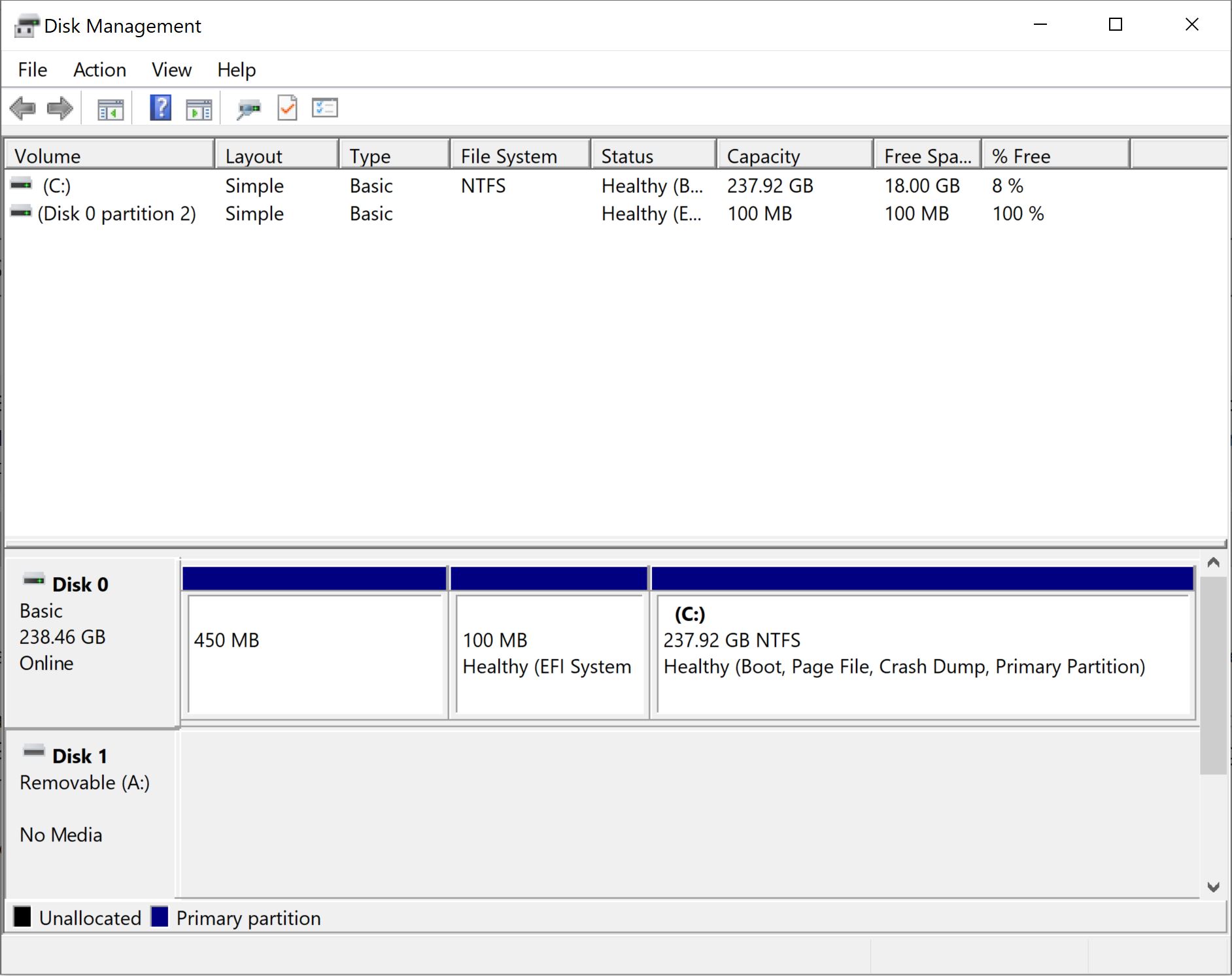Click the 18.00 GB free space cell

point(922,186)
